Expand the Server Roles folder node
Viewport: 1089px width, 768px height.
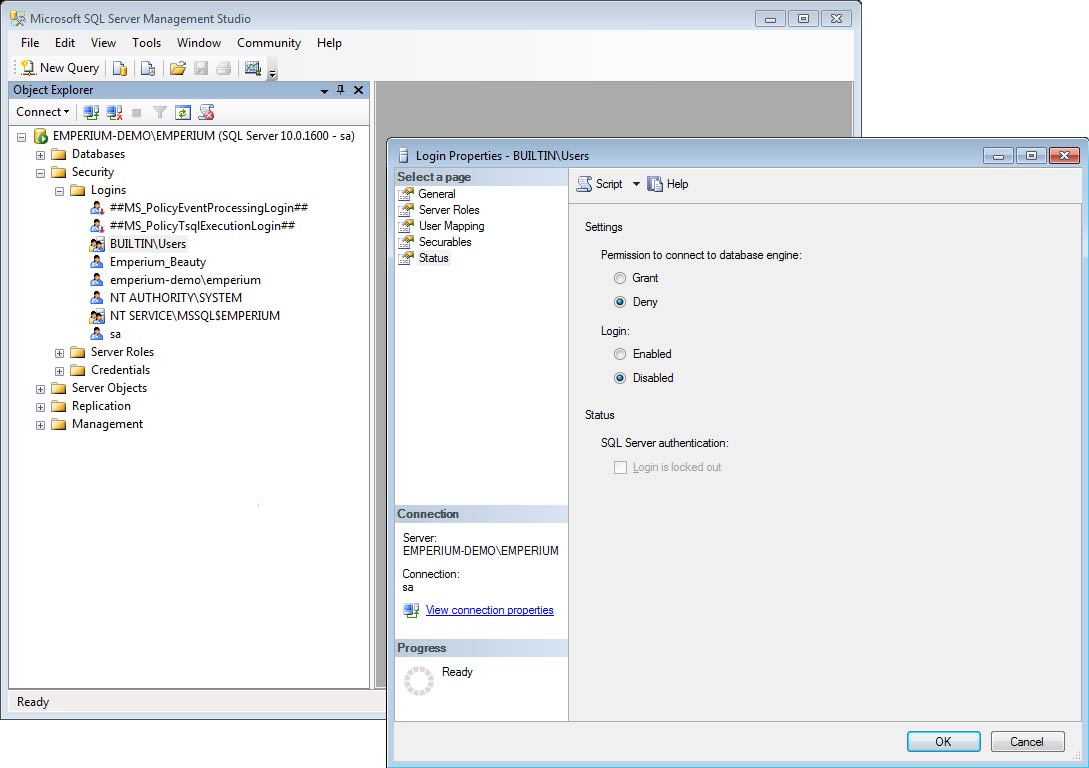tap(60, 352)
